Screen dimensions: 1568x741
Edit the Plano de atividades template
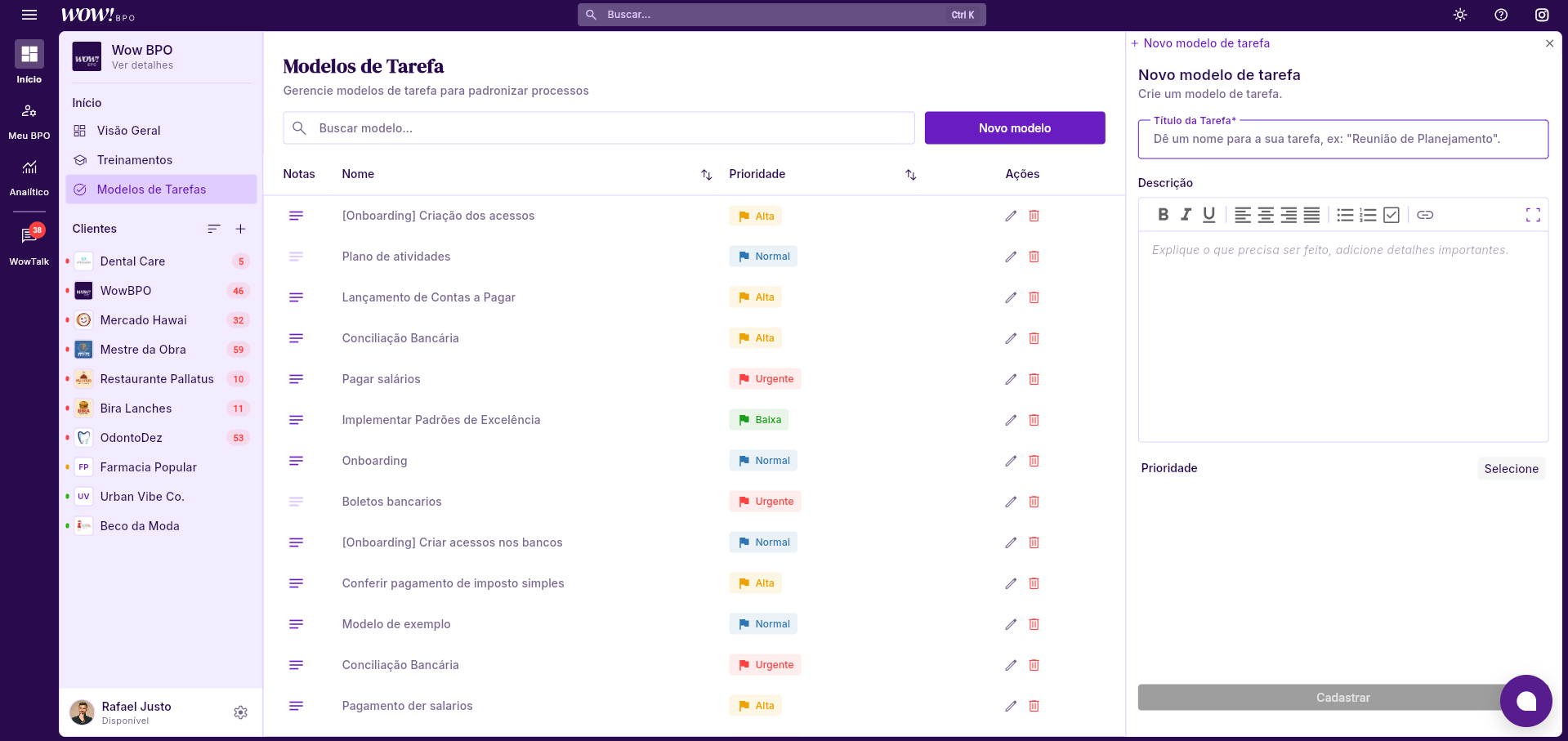point(1011,257)
